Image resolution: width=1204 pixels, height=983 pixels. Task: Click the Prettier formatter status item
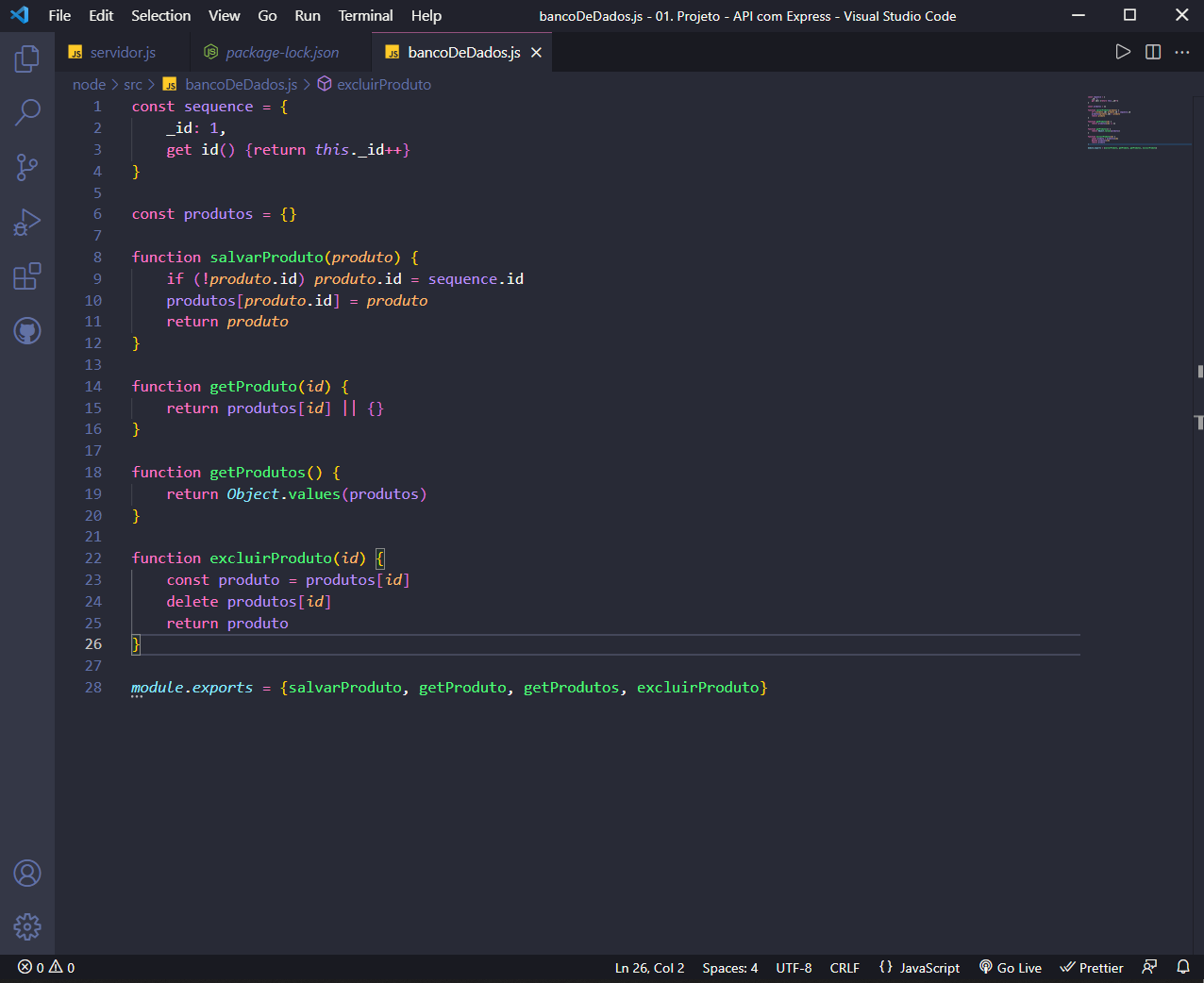coord(1091,967)
